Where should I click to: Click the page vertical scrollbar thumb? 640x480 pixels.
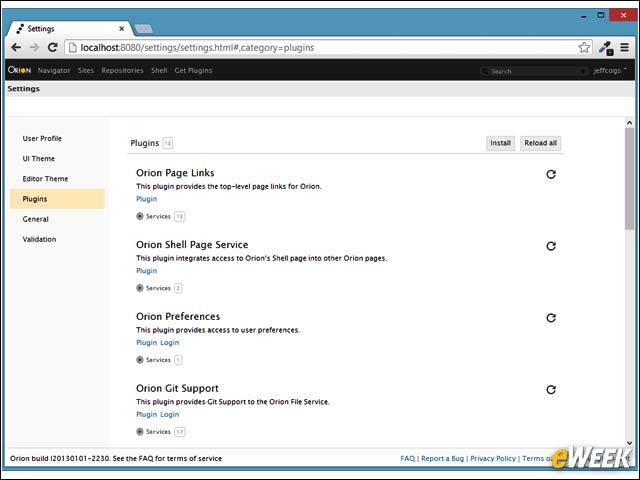click(x=629, y=179)
